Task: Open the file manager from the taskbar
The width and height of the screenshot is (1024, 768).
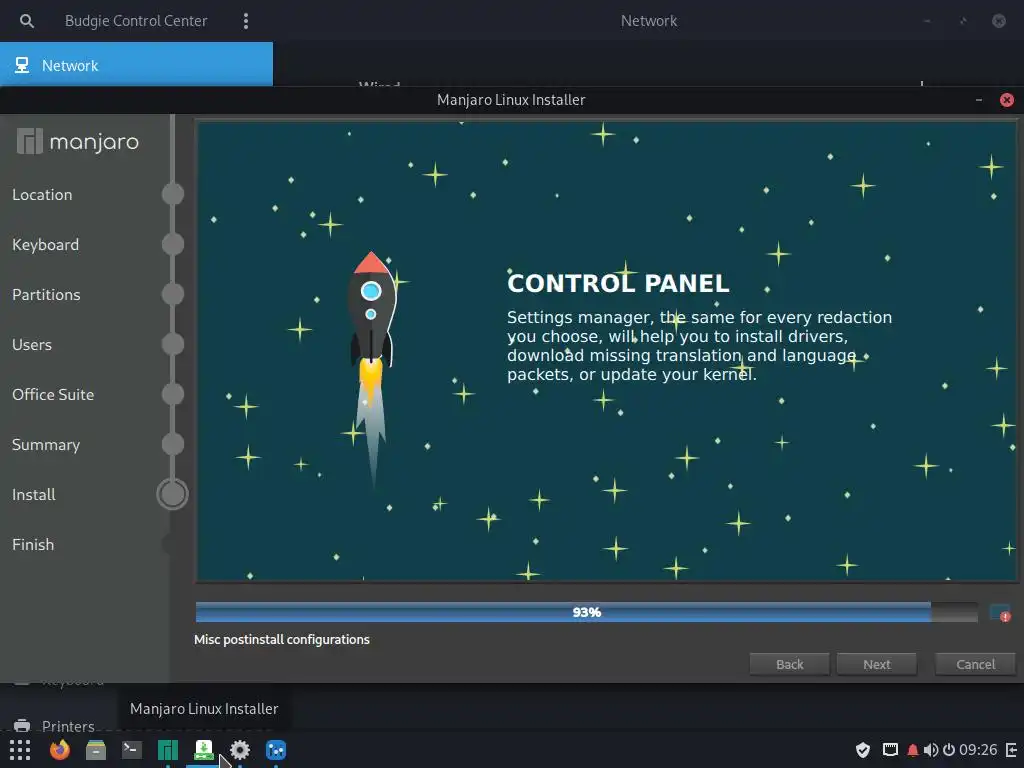Action: 96,750
